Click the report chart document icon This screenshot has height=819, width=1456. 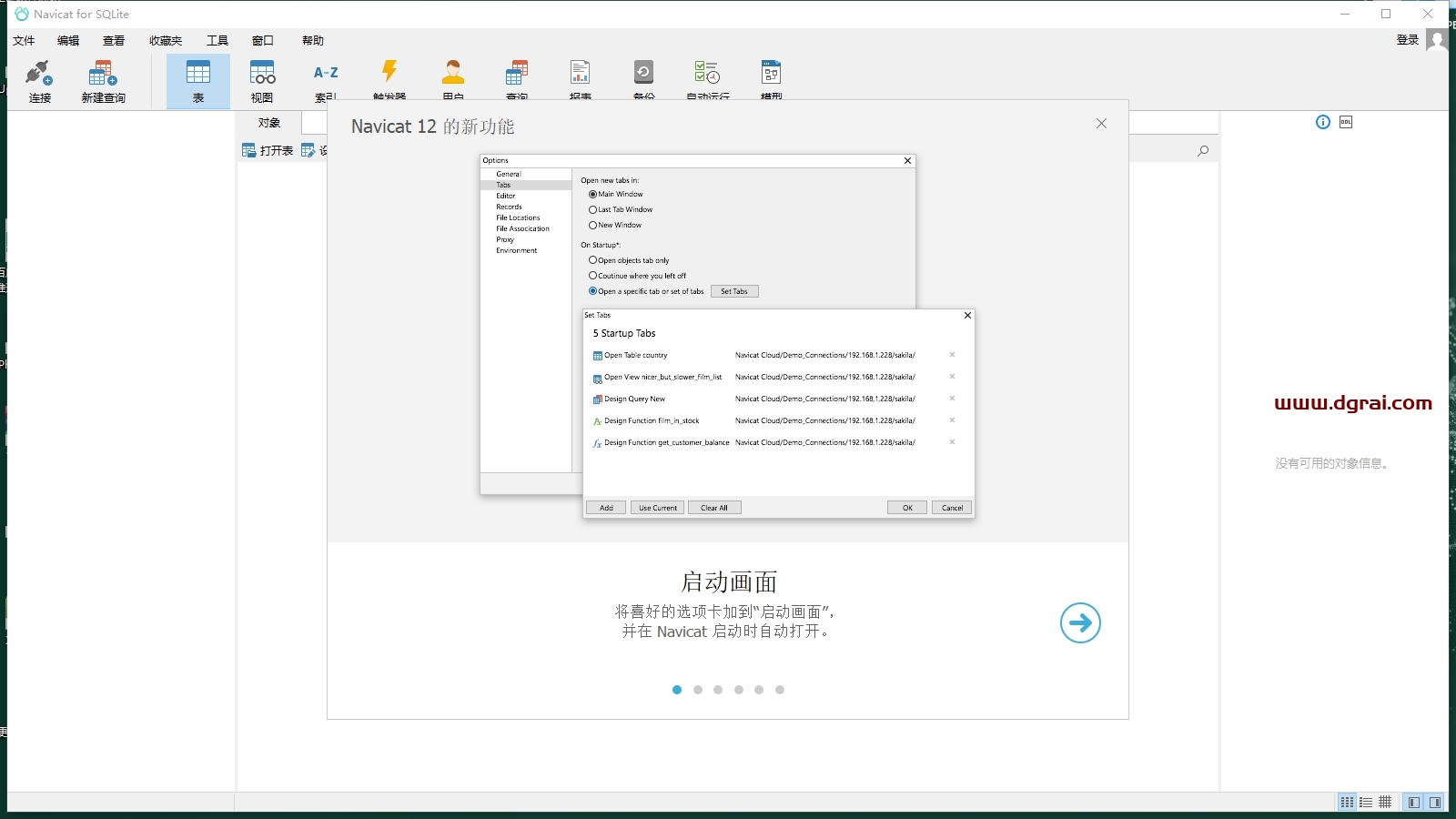click(x=581, y=72)
